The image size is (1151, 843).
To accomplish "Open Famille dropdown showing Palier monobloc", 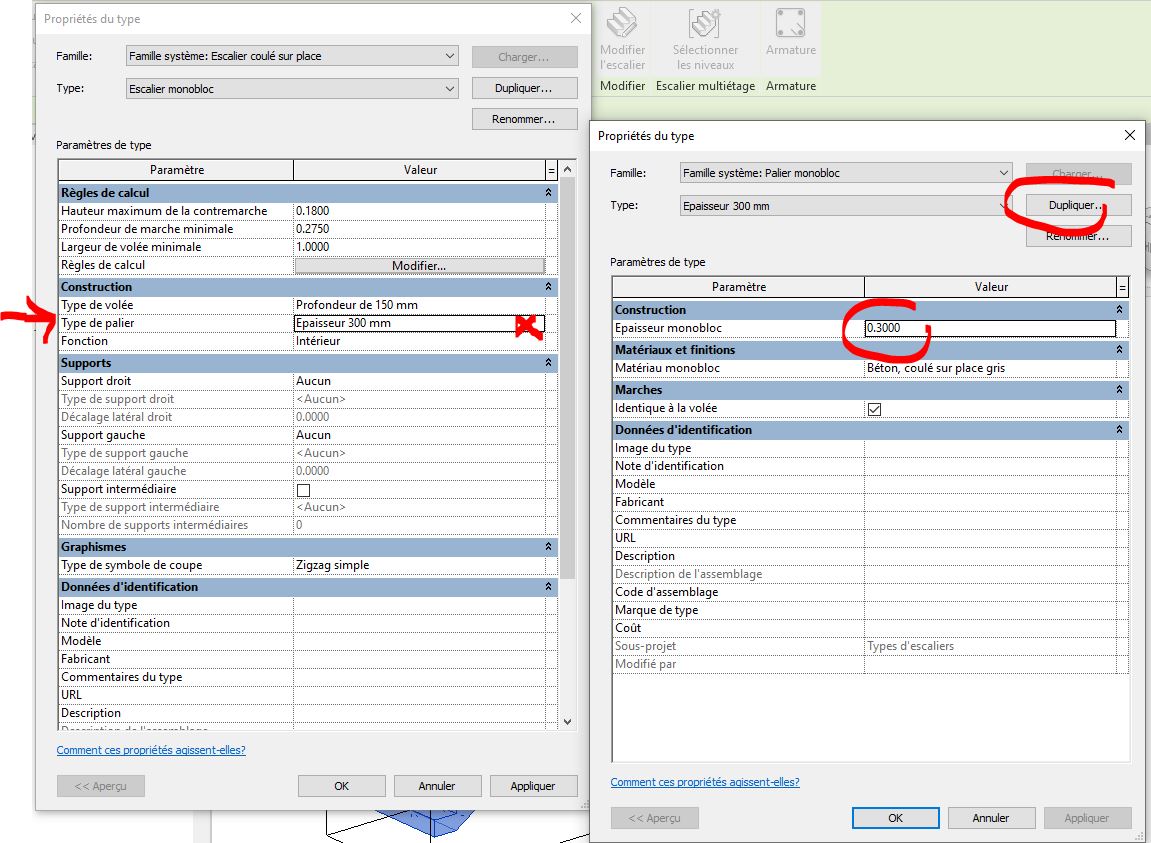I will (x=845, y=173).
